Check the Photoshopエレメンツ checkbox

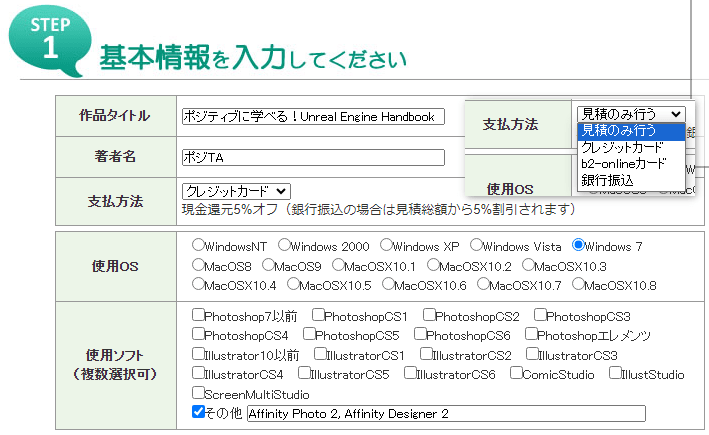[531, 334]
